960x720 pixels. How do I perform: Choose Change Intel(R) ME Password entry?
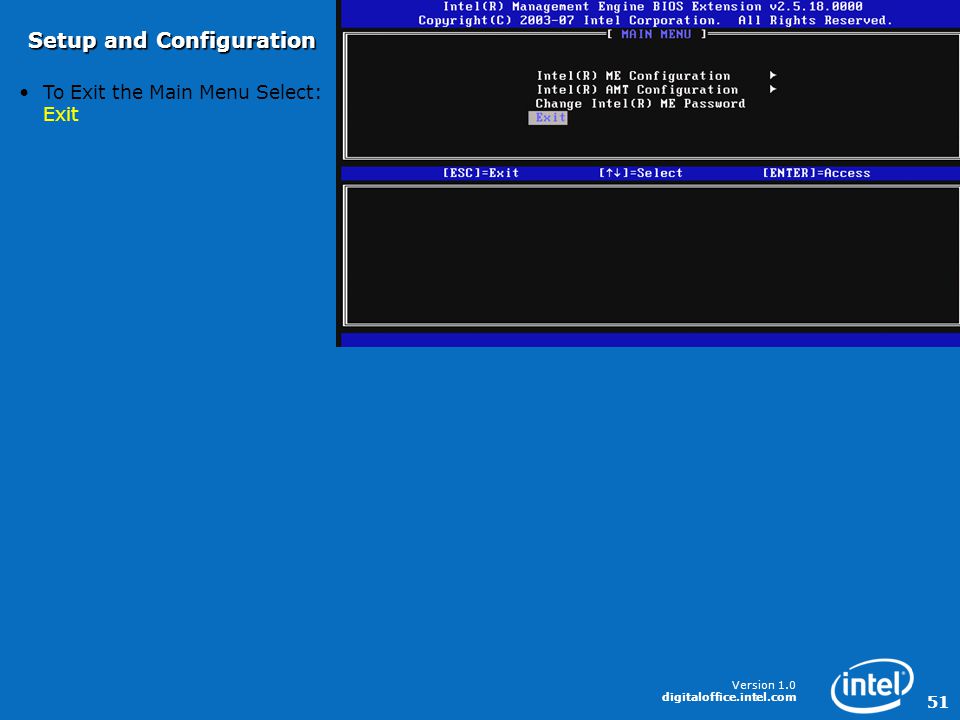[x=640, y=104]
